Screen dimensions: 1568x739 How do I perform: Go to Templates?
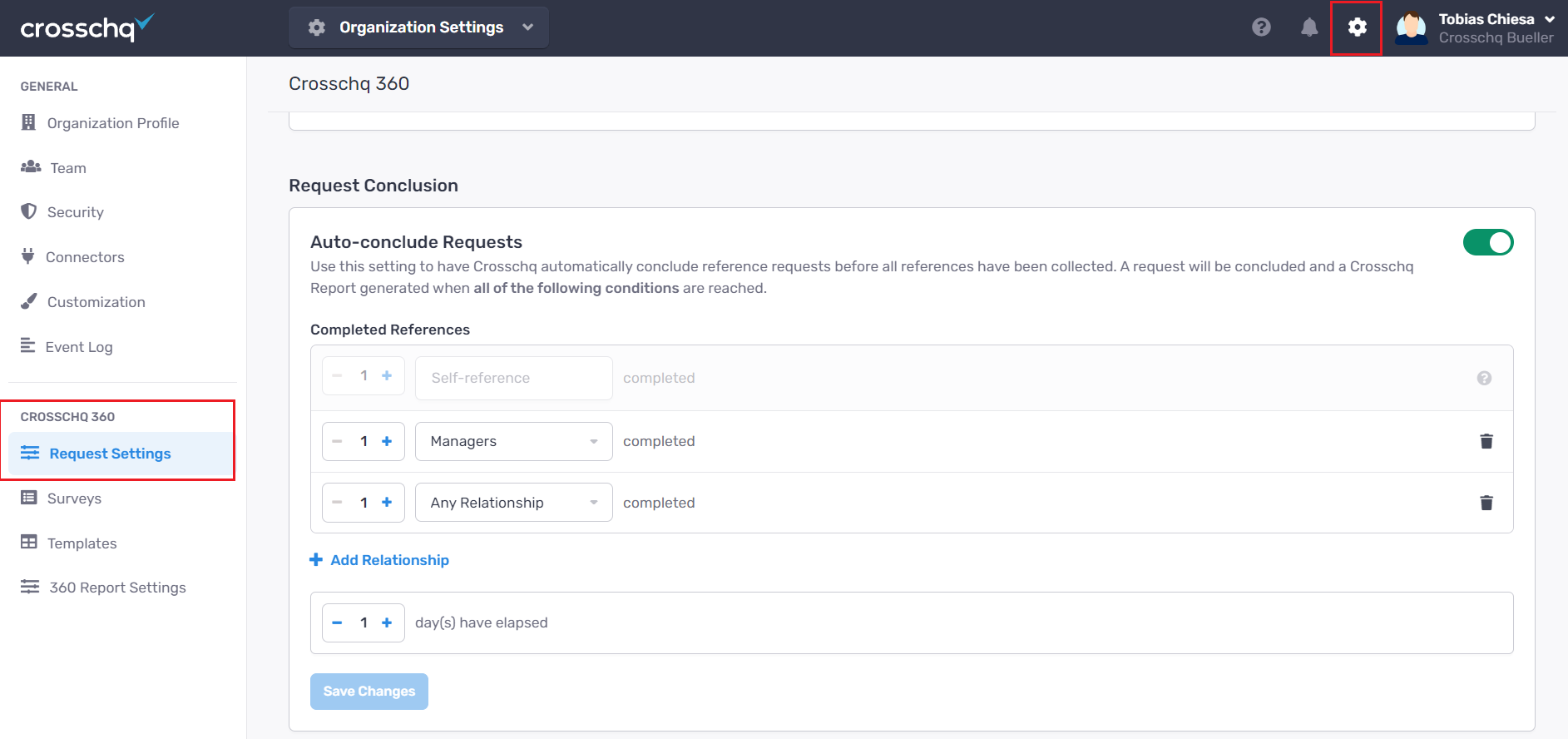coord(82,543)
